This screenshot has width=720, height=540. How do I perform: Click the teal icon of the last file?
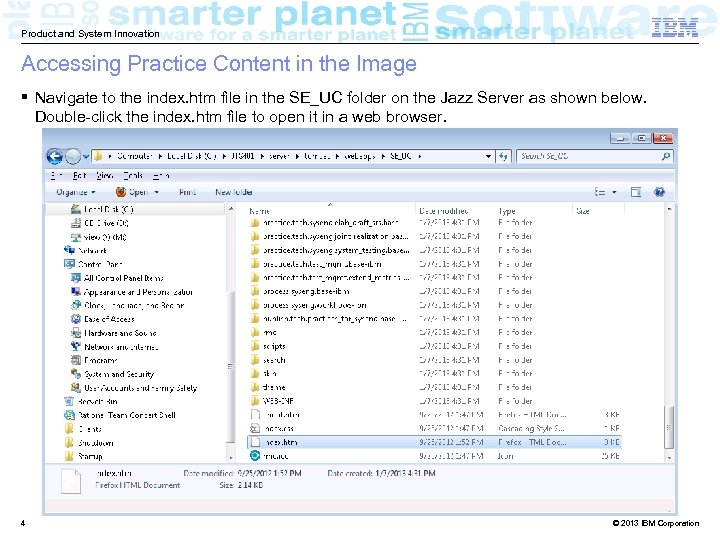coord(255,456)
